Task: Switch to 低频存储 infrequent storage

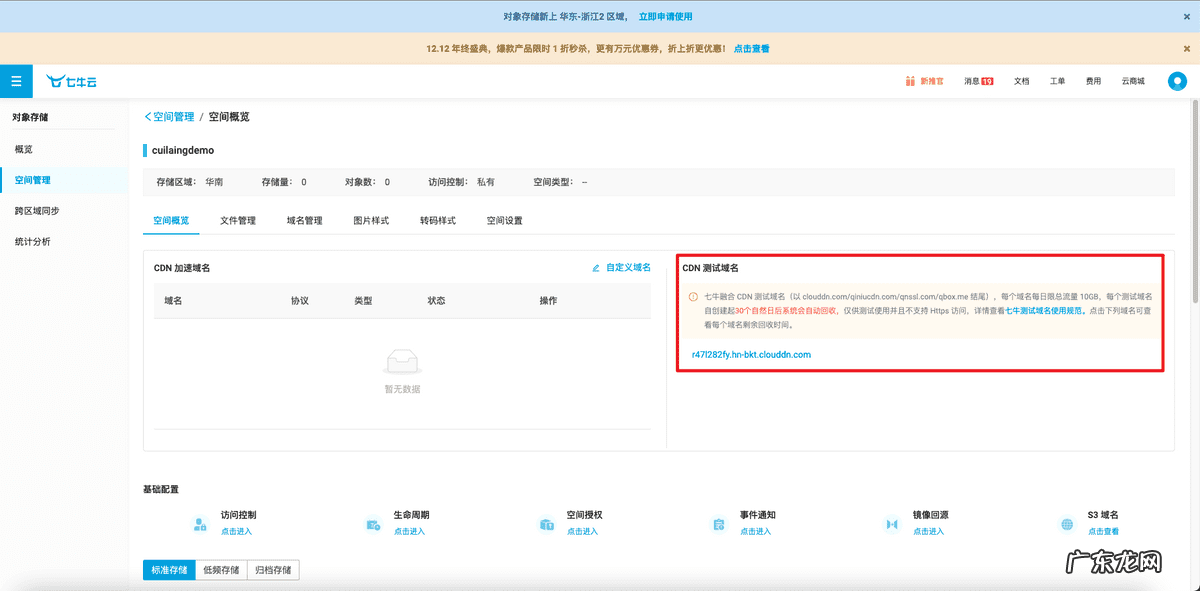Action: [x=221, y=569]
